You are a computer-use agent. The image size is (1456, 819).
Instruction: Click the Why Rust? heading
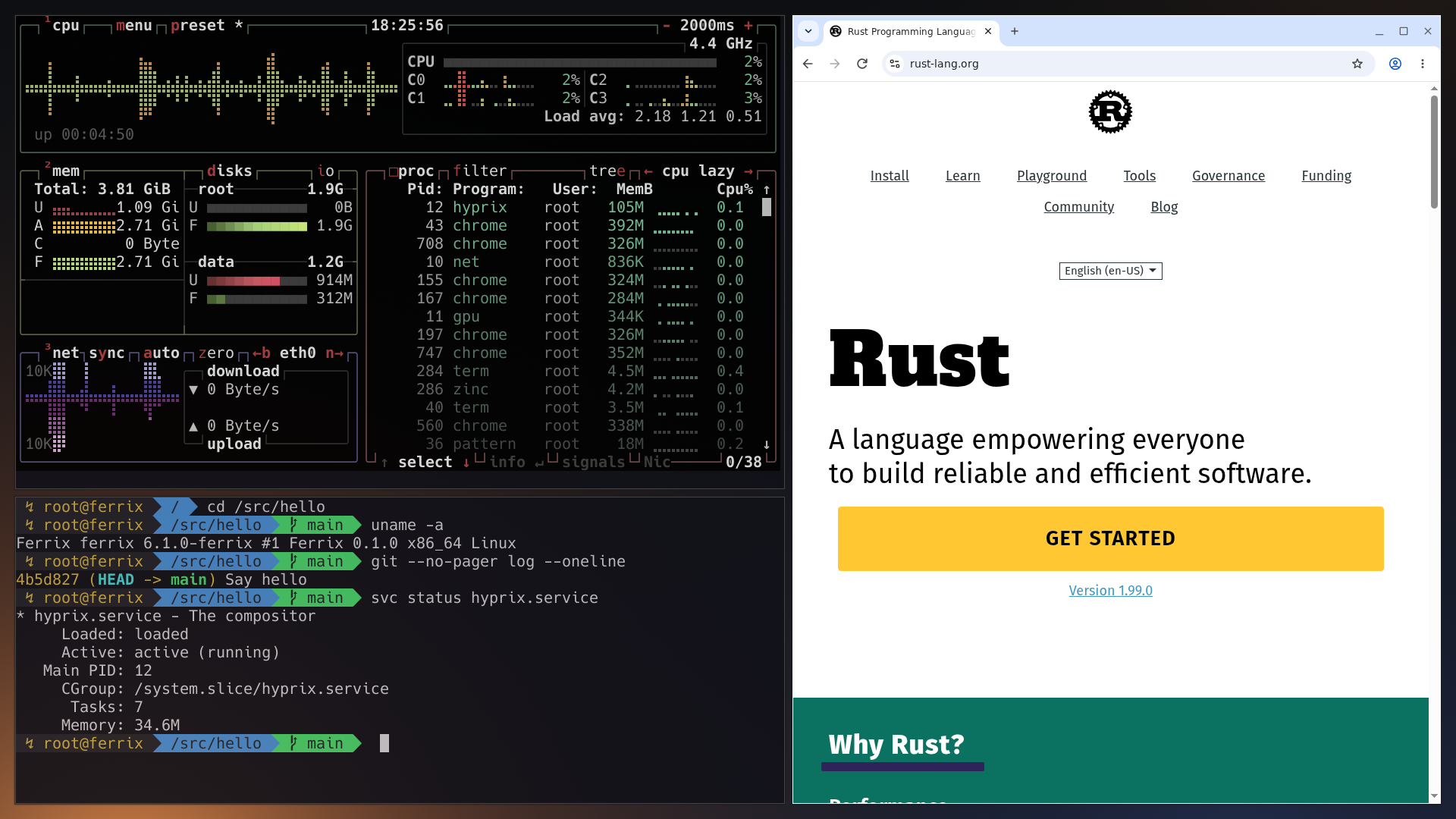tap(896, 745)
